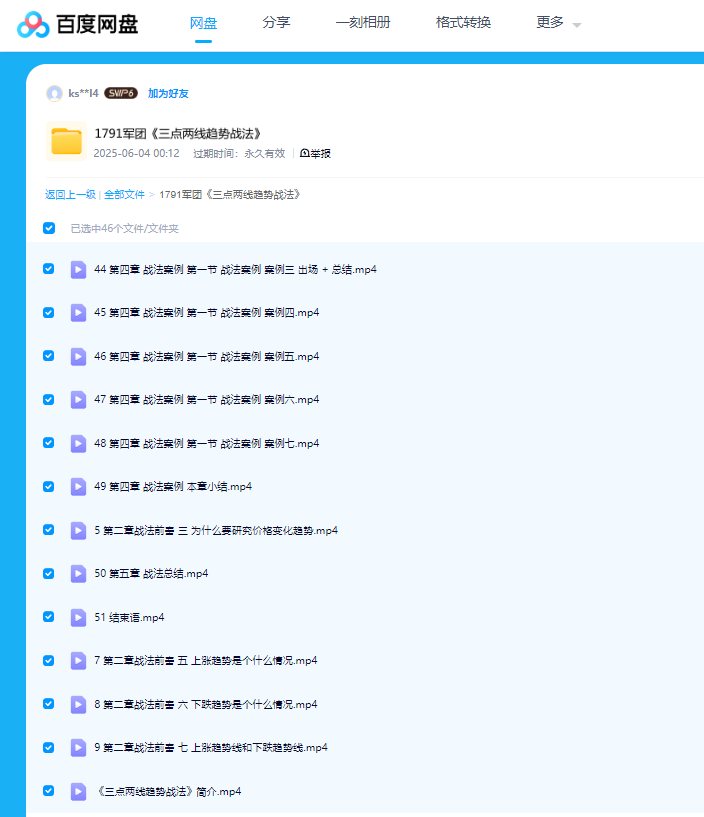Click the user avatar icon for ks**l4
The height and width of the screenshot is (817, 704).
pos(54,93)
